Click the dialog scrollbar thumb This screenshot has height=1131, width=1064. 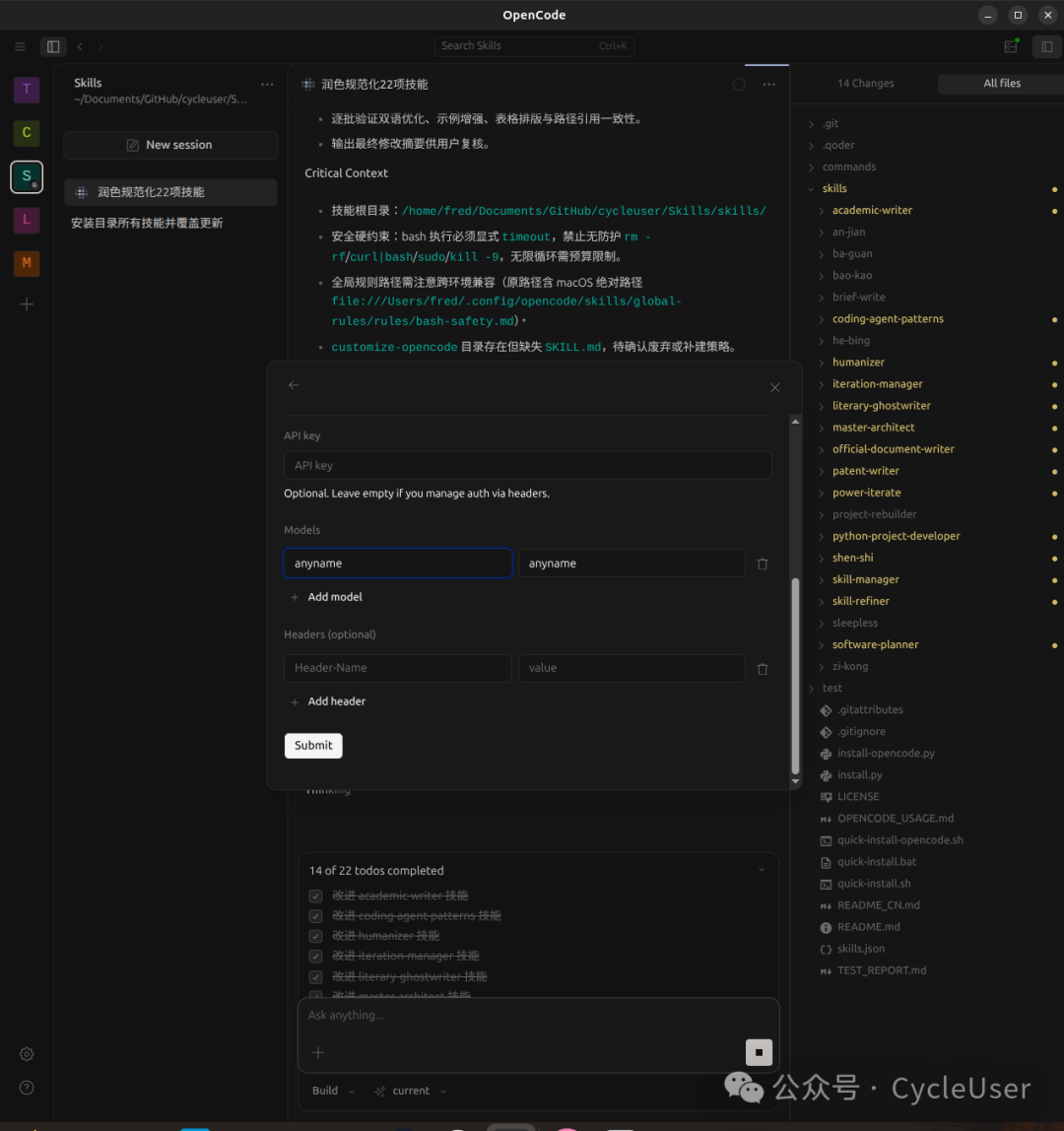[x=795, y=676]
